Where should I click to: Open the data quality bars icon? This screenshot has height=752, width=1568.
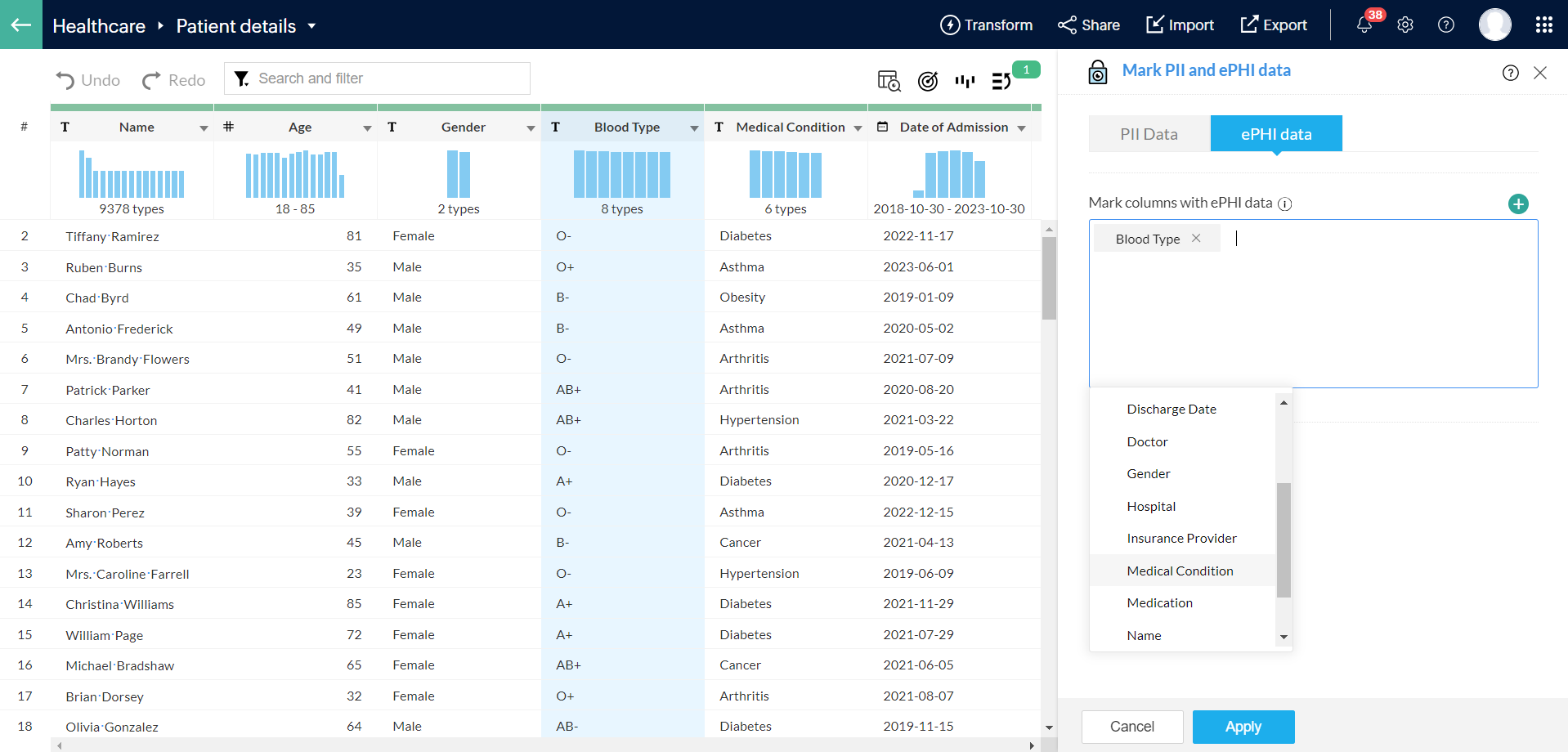point(965,80)
